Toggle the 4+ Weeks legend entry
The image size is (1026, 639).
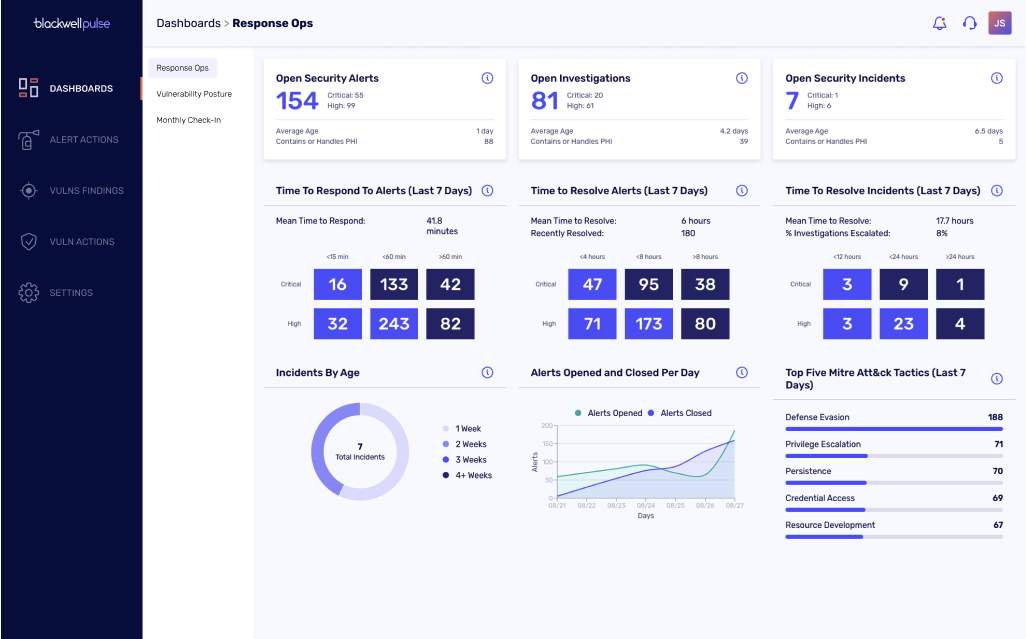tap(467, 475)
